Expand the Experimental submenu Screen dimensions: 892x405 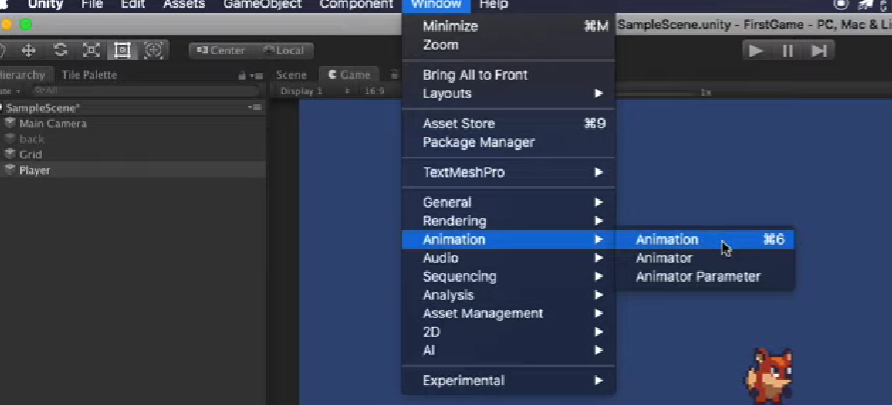click(508, 381)
